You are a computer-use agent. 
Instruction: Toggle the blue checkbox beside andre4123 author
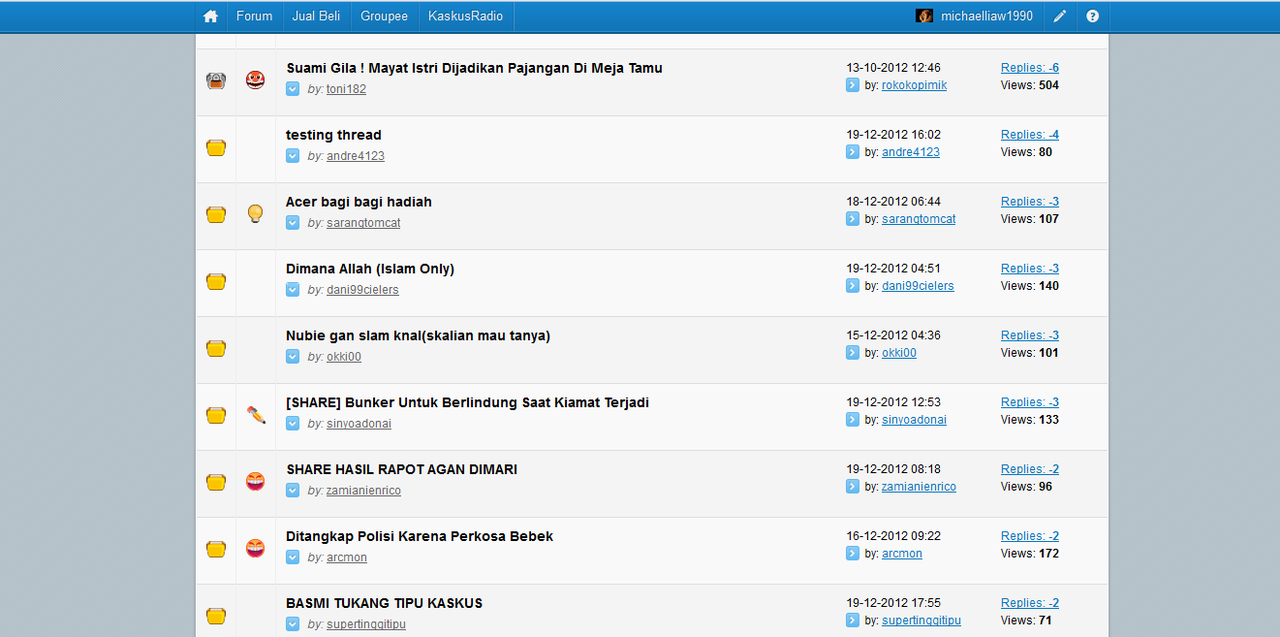point(292,155)
